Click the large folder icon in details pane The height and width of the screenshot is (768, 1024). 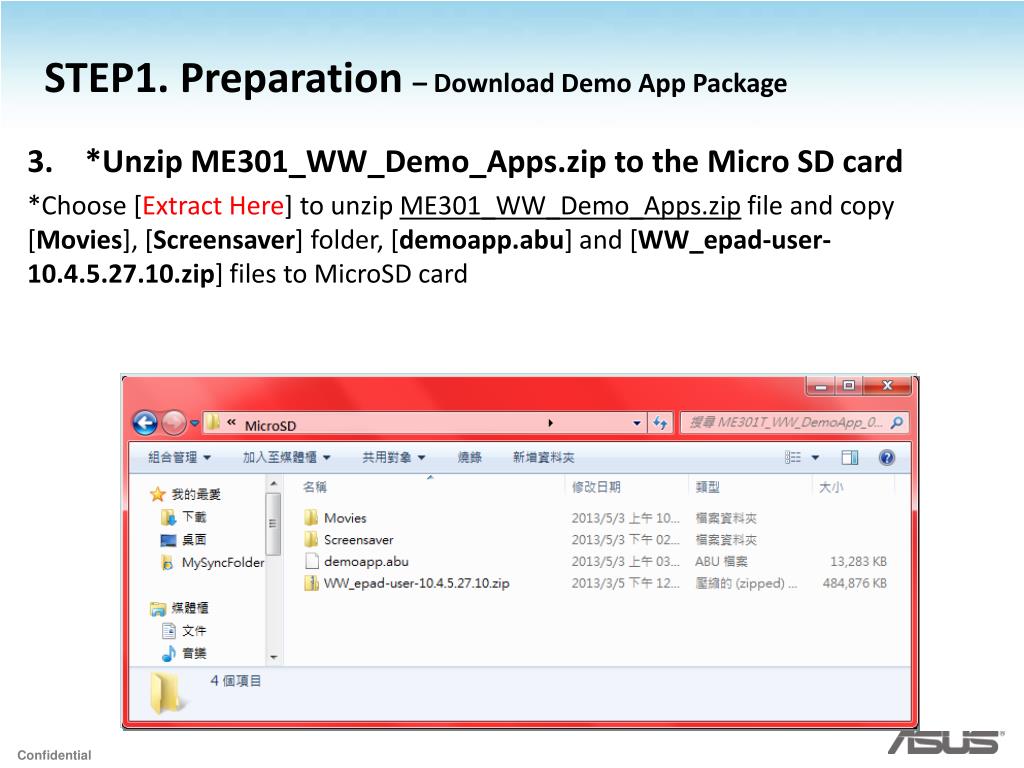(x=167, y=693)
